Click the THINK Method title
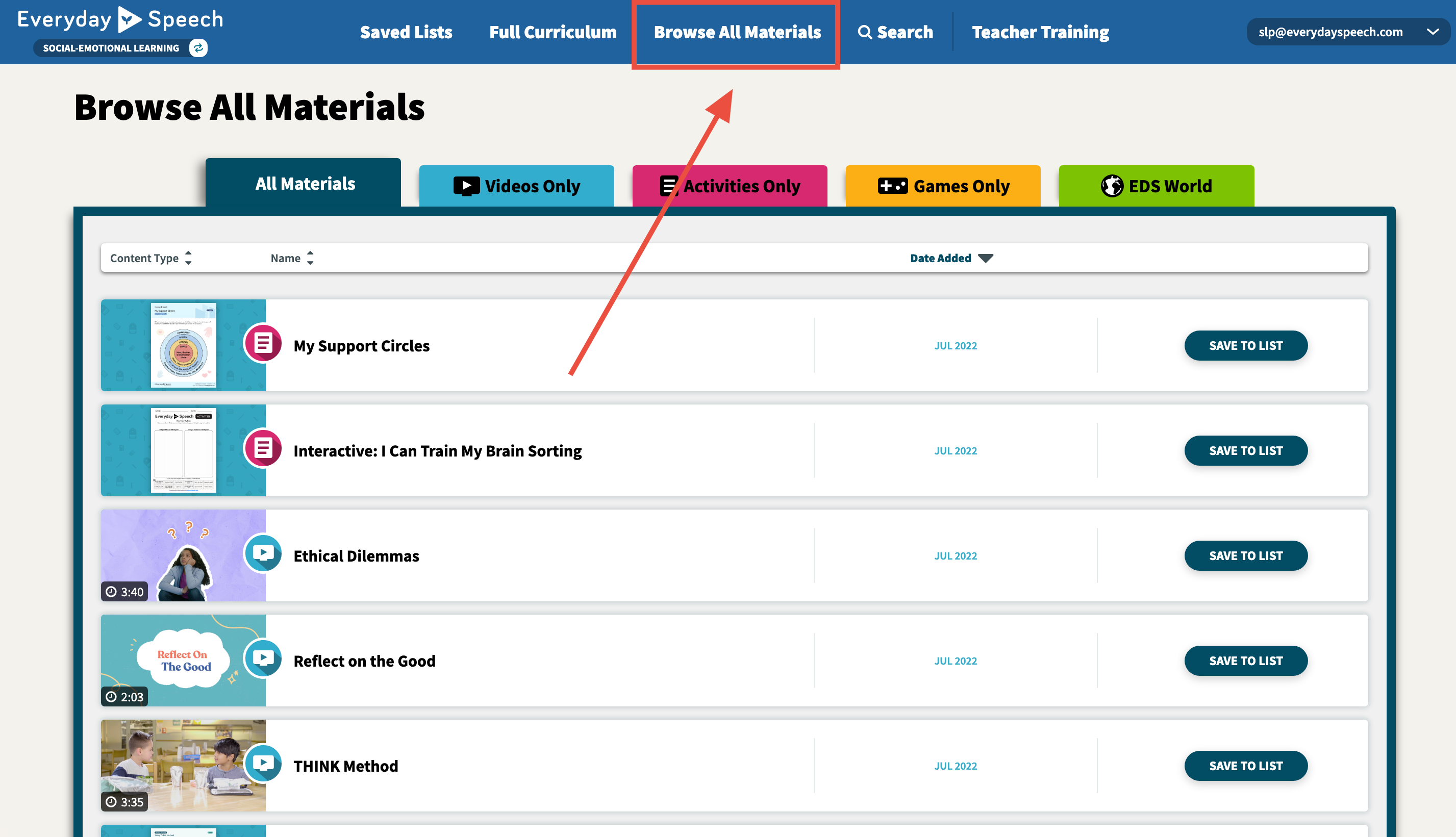 point(345,766)
